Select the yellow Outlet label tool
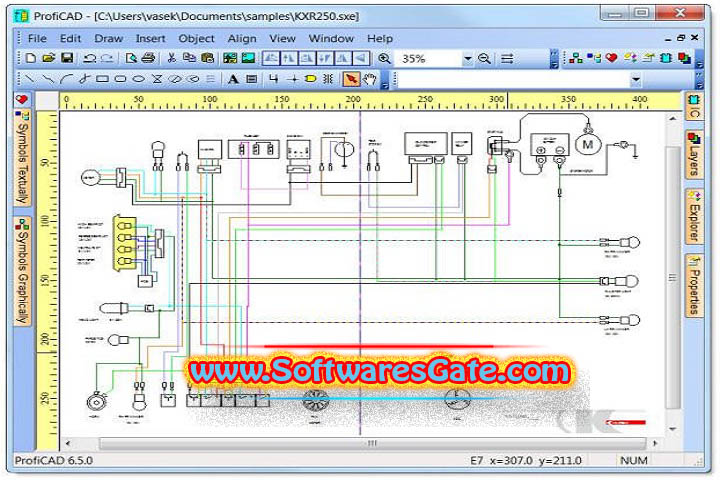 point(310,79)
